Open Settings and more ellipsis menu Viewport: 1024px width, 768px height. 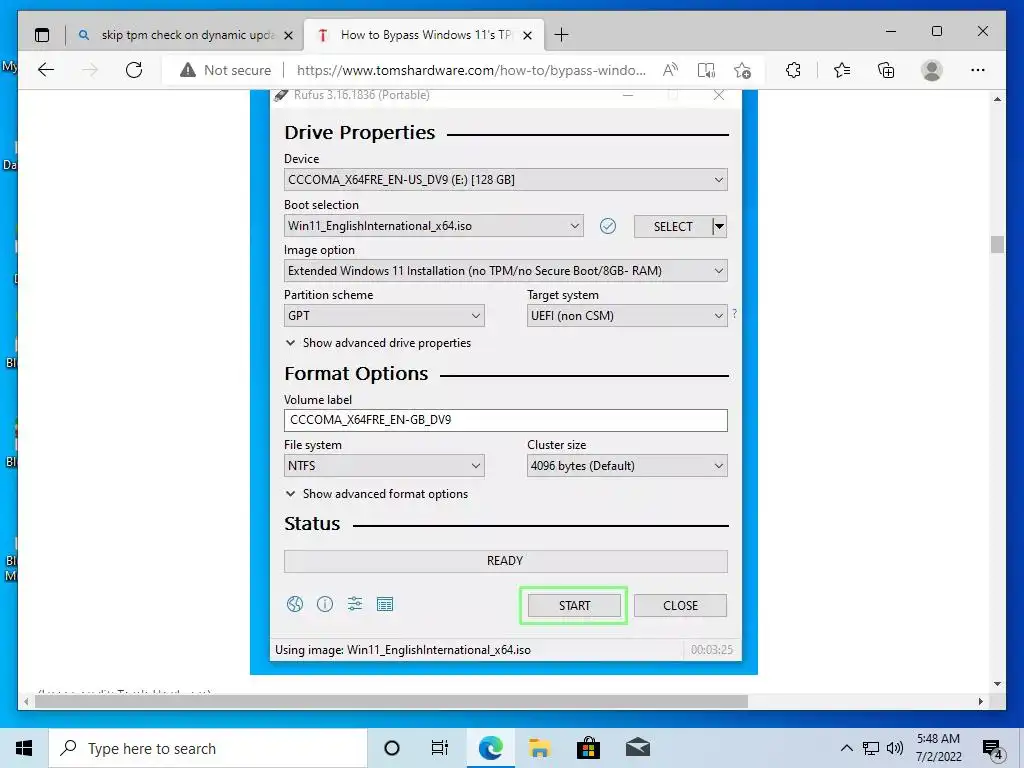click(978, 70)
